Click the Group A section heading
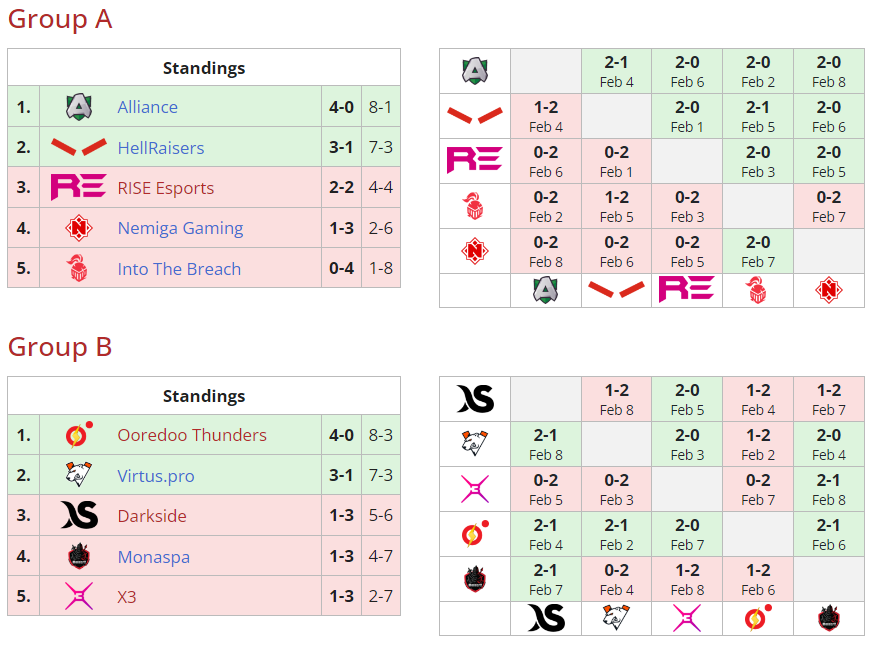876x647 pixels. click(60, 19)
